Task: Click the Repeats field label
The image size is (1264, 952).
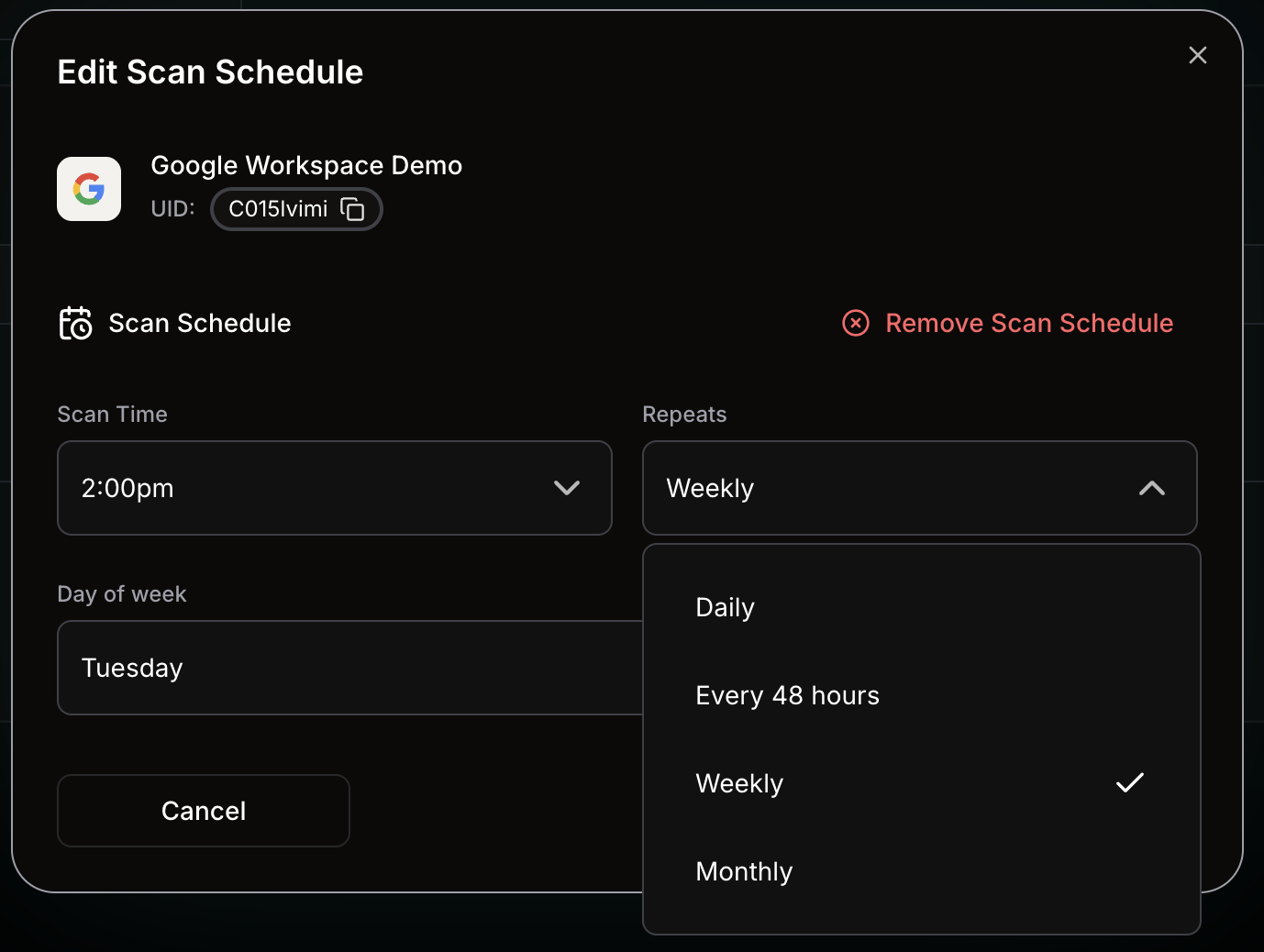Action: coord(684,415)
